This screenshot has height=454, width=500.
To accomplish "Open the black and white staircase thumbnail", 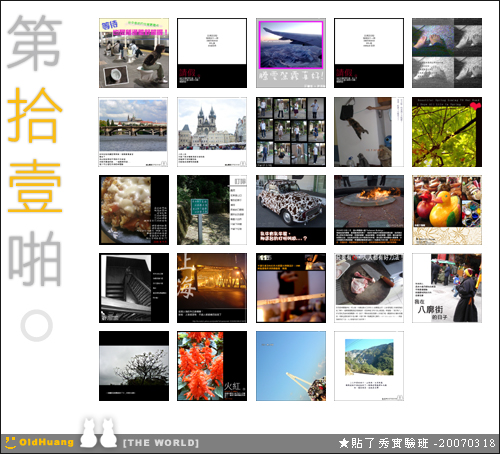I will pos(134,288).
